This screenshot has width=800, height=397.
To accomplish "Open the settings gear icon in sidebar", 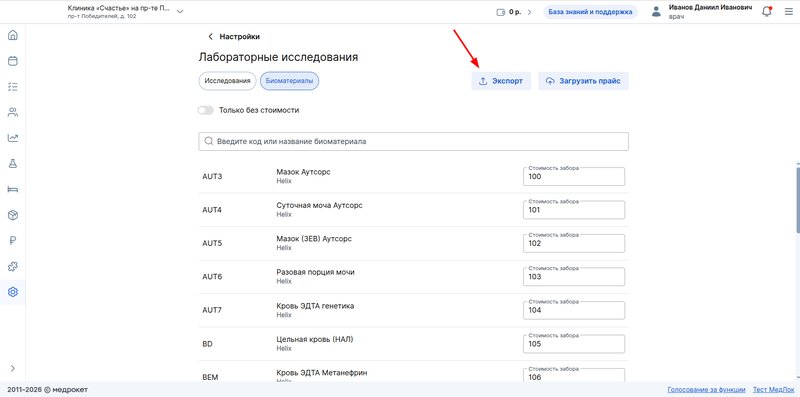I will coord(13,292).
